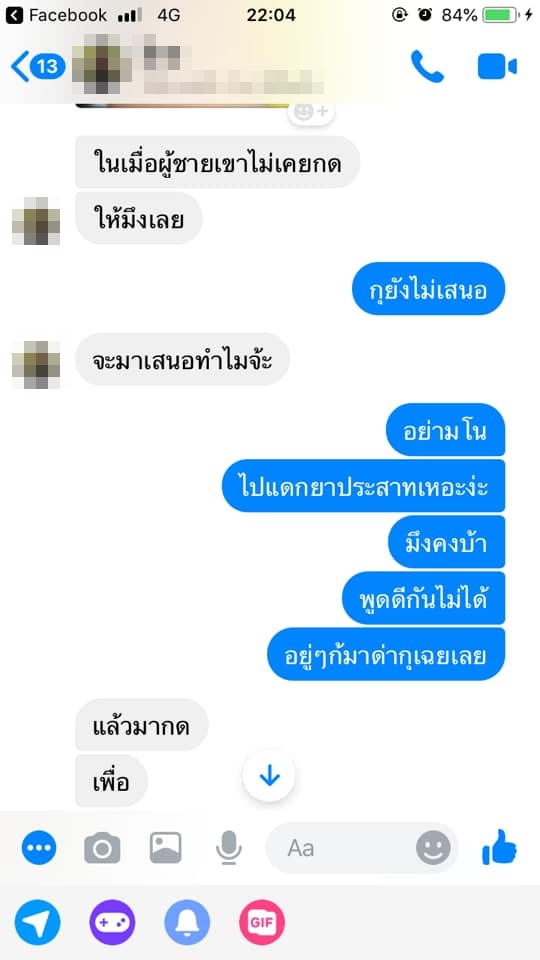The width and height of the screenshot is (540, 960).
Task: Start a video call with the camera icon
Action: [497, 67]
